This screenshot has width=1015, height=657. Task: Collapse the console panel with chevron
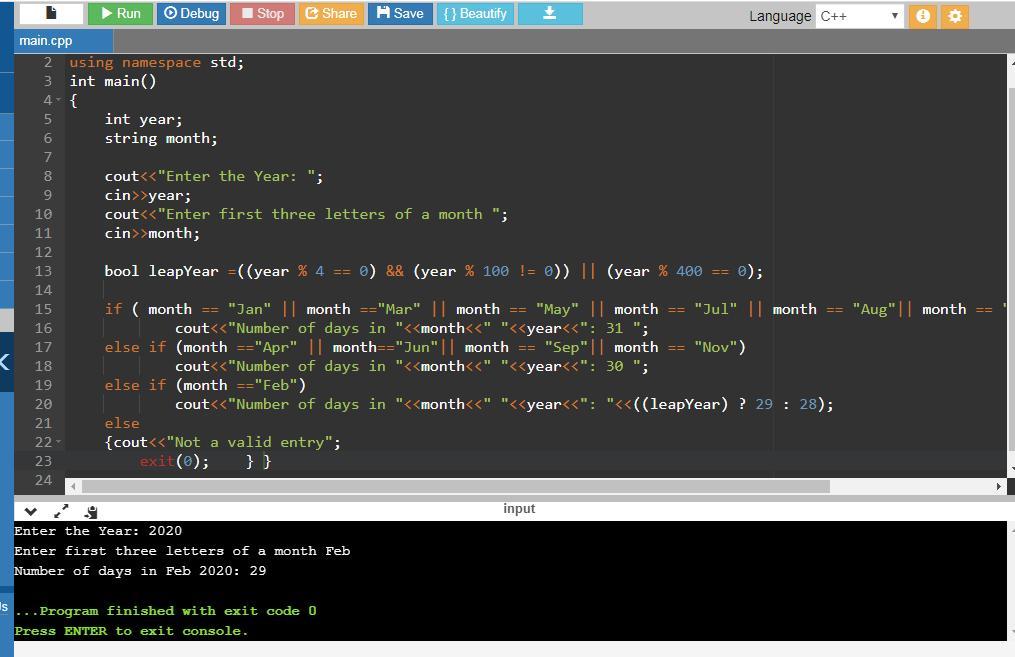tap(30, 511)
